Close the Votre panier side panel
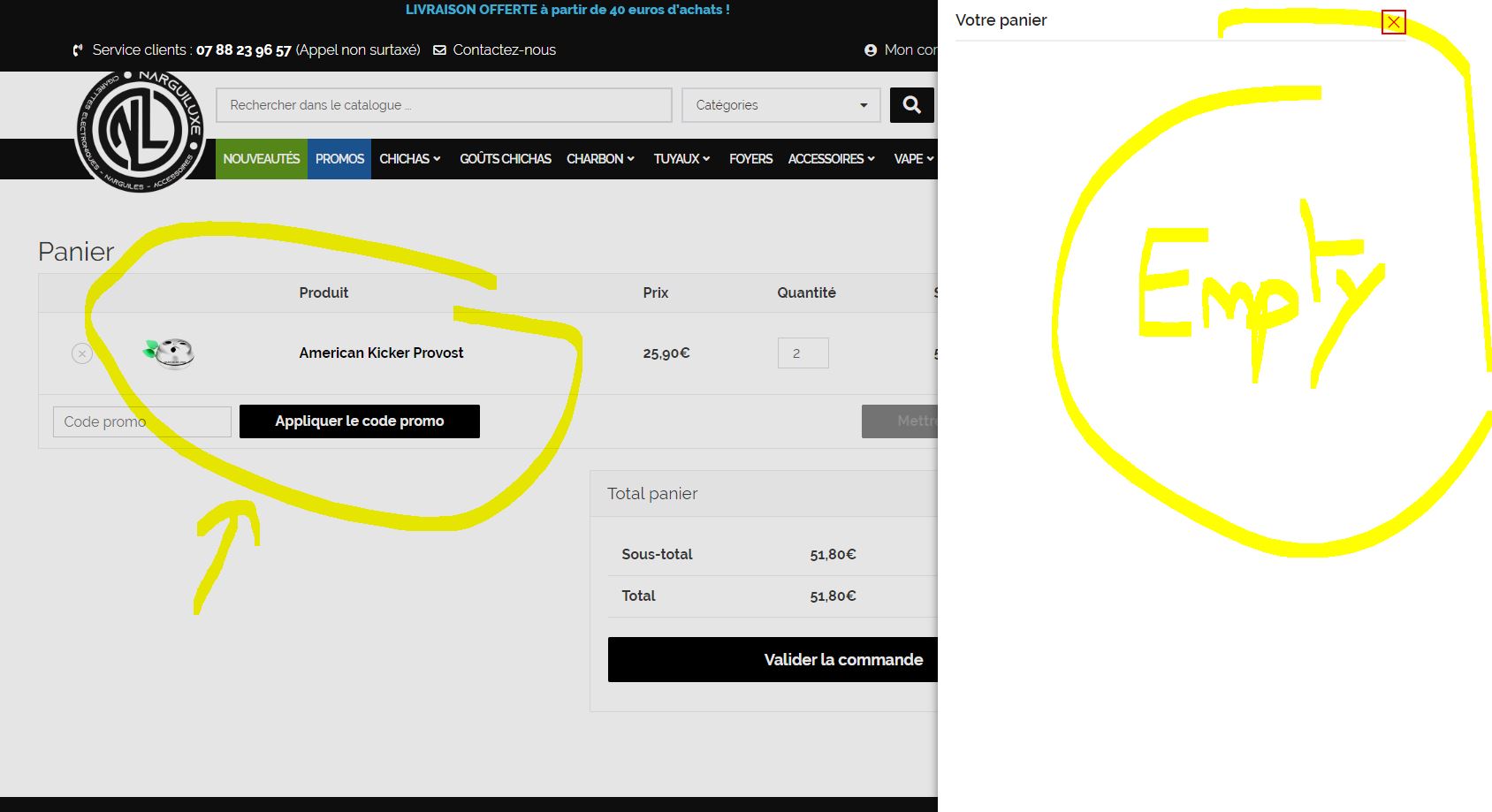The image size is (1492, 812). pos(1393,23)
